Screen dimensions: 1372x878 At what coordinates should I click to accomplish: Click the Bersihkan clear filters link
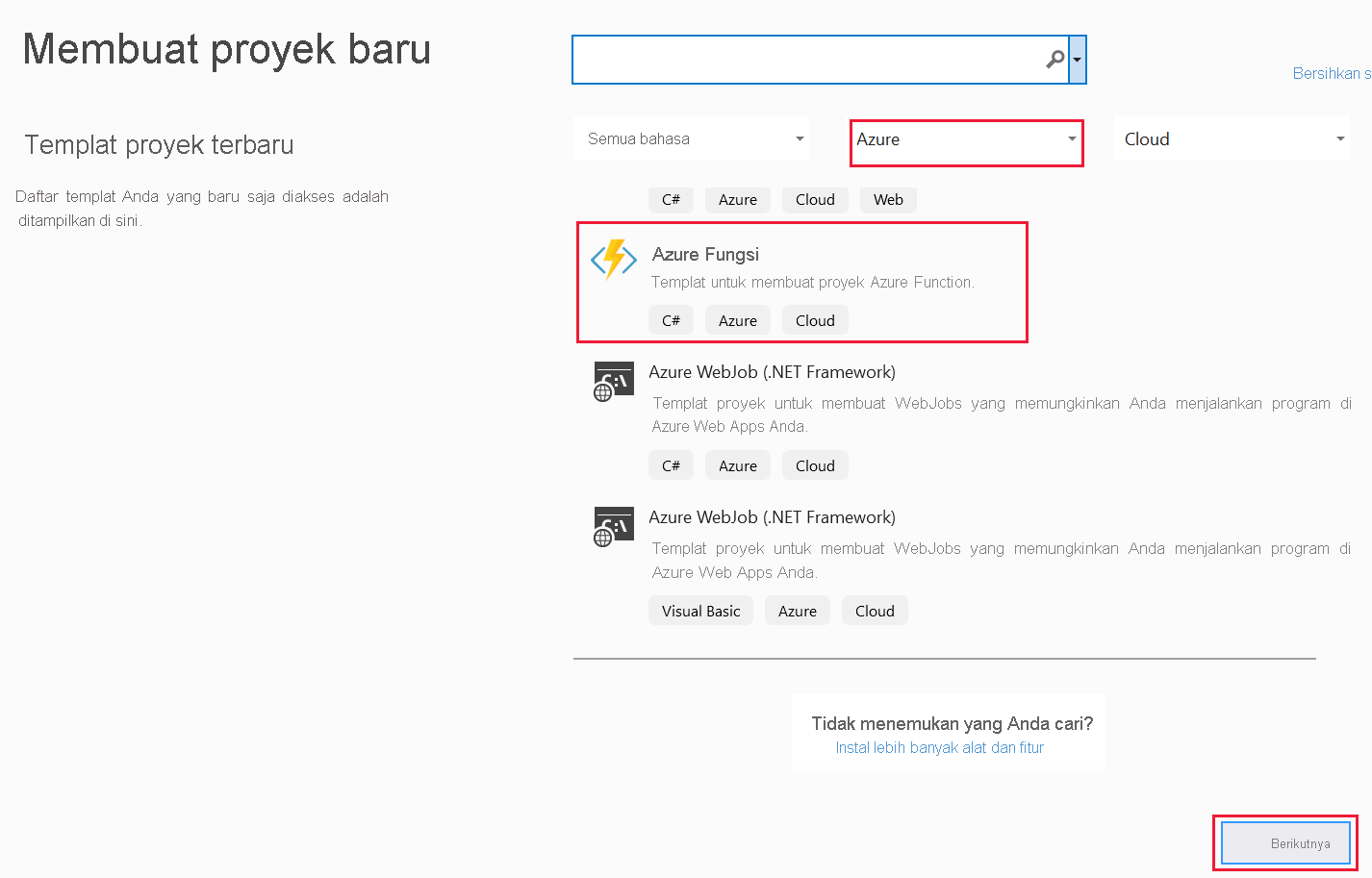point(1332,73)
